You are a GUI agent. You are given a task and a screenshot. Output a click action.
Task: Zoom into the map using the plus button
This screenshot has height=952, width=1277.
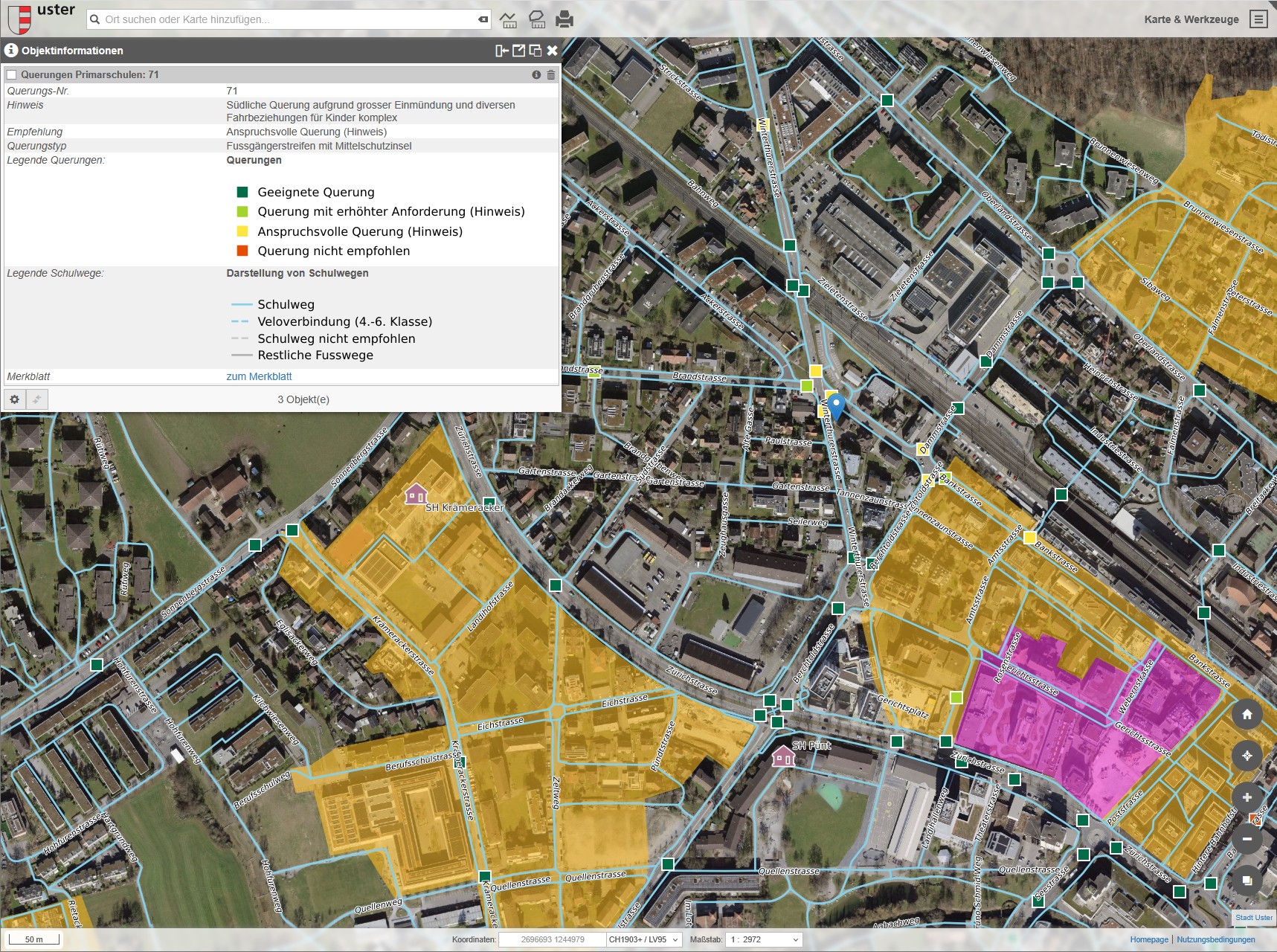click(1248, 797)
